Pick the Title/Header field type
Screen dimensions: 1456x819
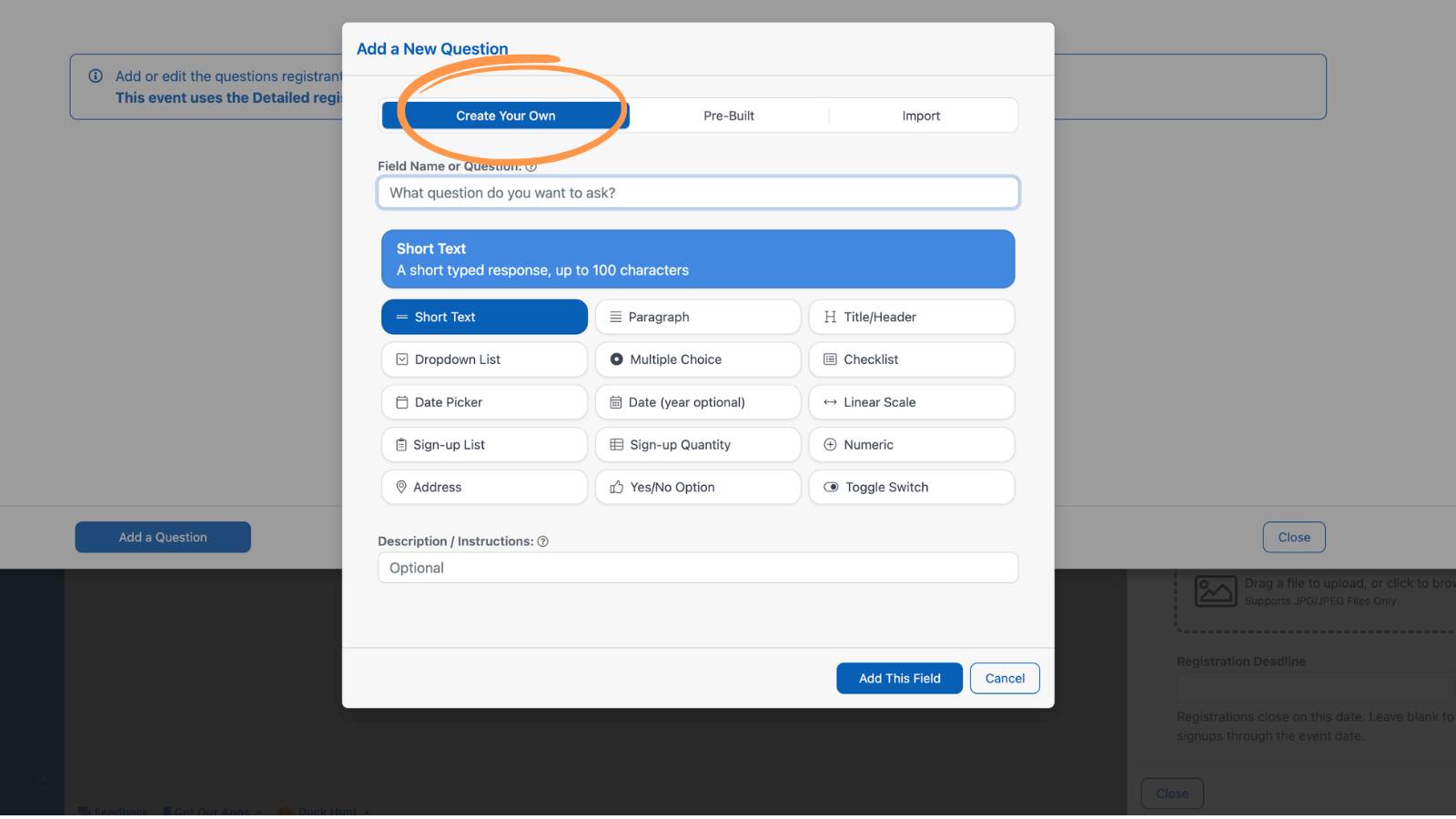(912, 317)
